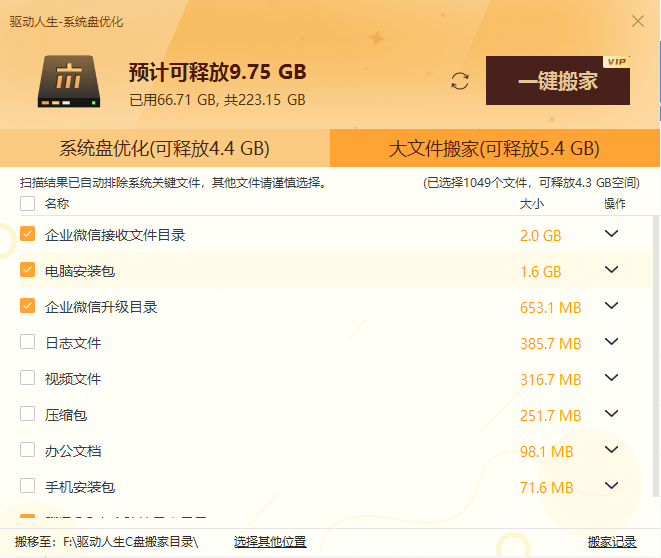The height and width of the screenshot is (558, 661).
Task: Expand the 电脑安装包 row
Action: pyautogui.click(x=611, y=269)
